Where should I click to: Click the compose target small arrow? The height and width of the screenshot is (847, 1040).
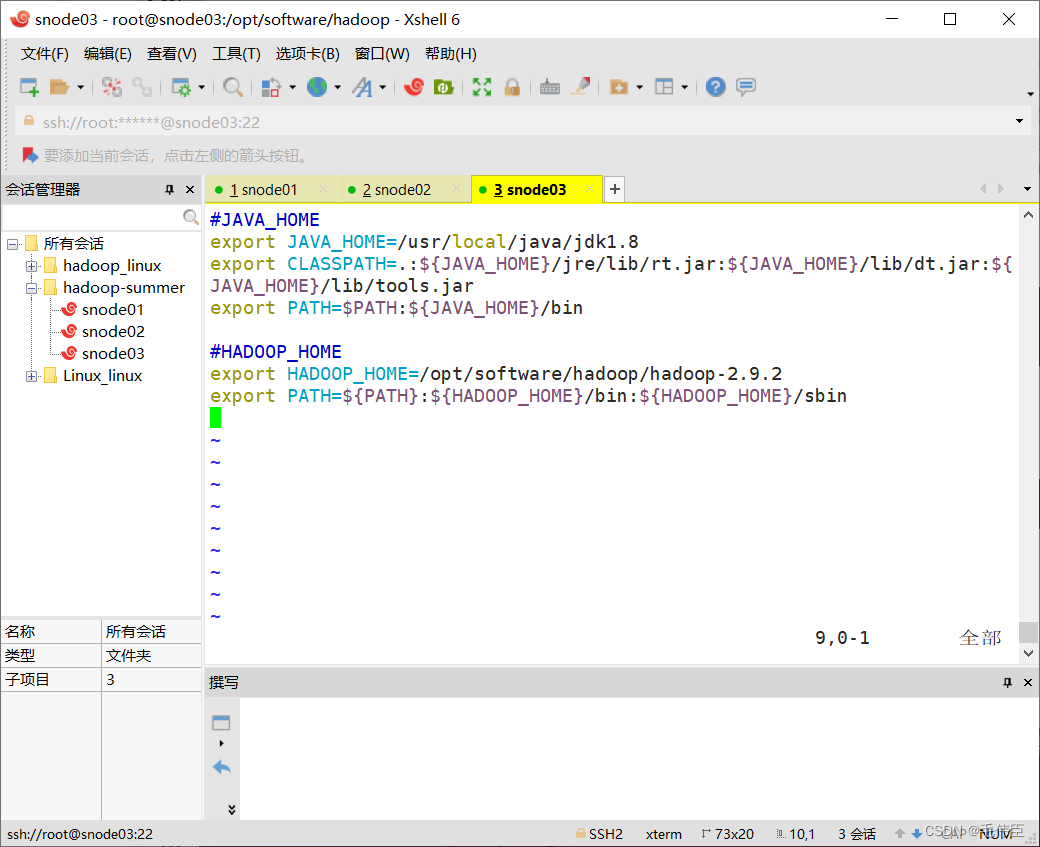[x=222, y=744]
